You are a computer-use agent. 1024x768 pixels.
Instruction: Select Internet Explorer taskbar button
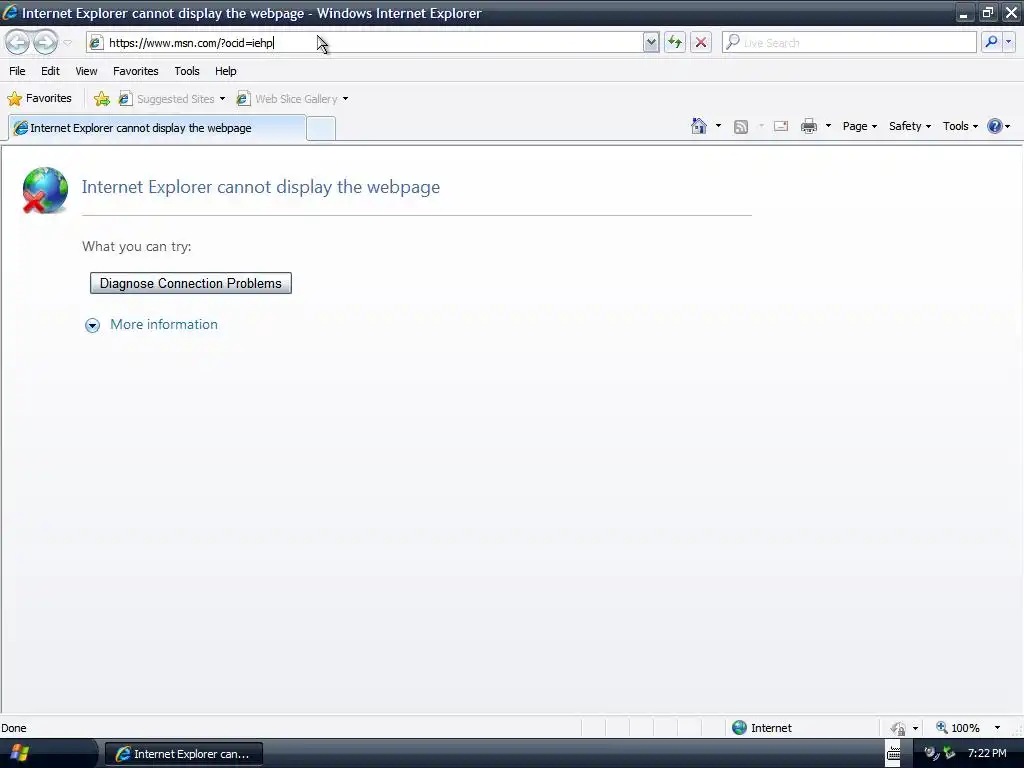(x=184, y=754)
